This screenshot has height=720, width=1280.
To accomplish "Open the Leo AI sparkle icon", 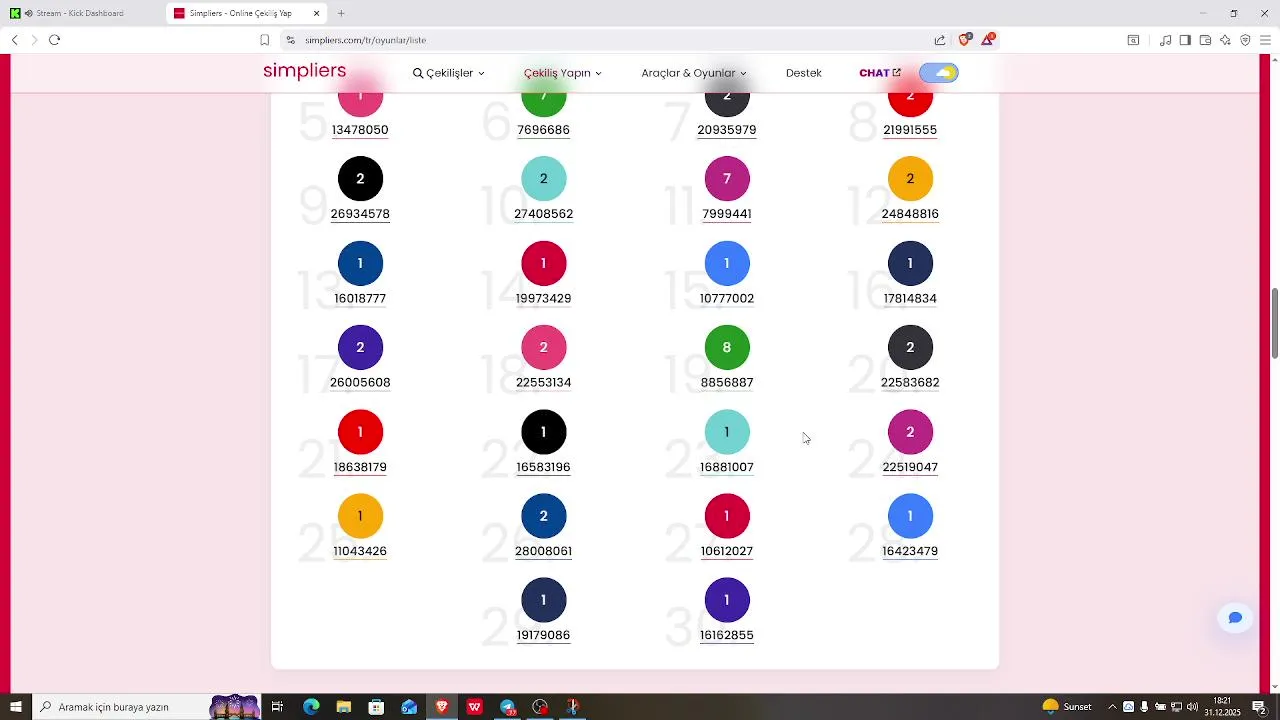I will pos(1225,40).
